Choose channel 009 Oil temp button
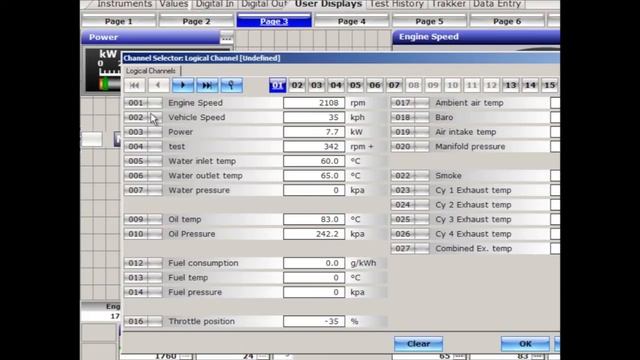 click(143, 220)
